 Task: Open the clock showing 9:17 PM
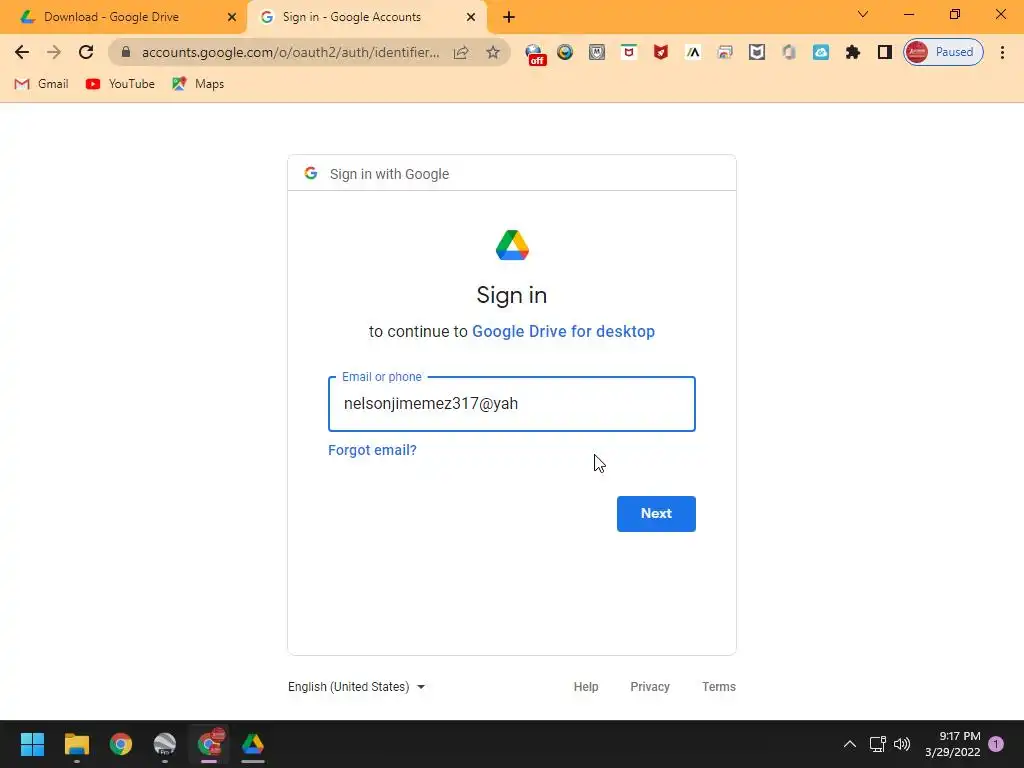(953, 744)
